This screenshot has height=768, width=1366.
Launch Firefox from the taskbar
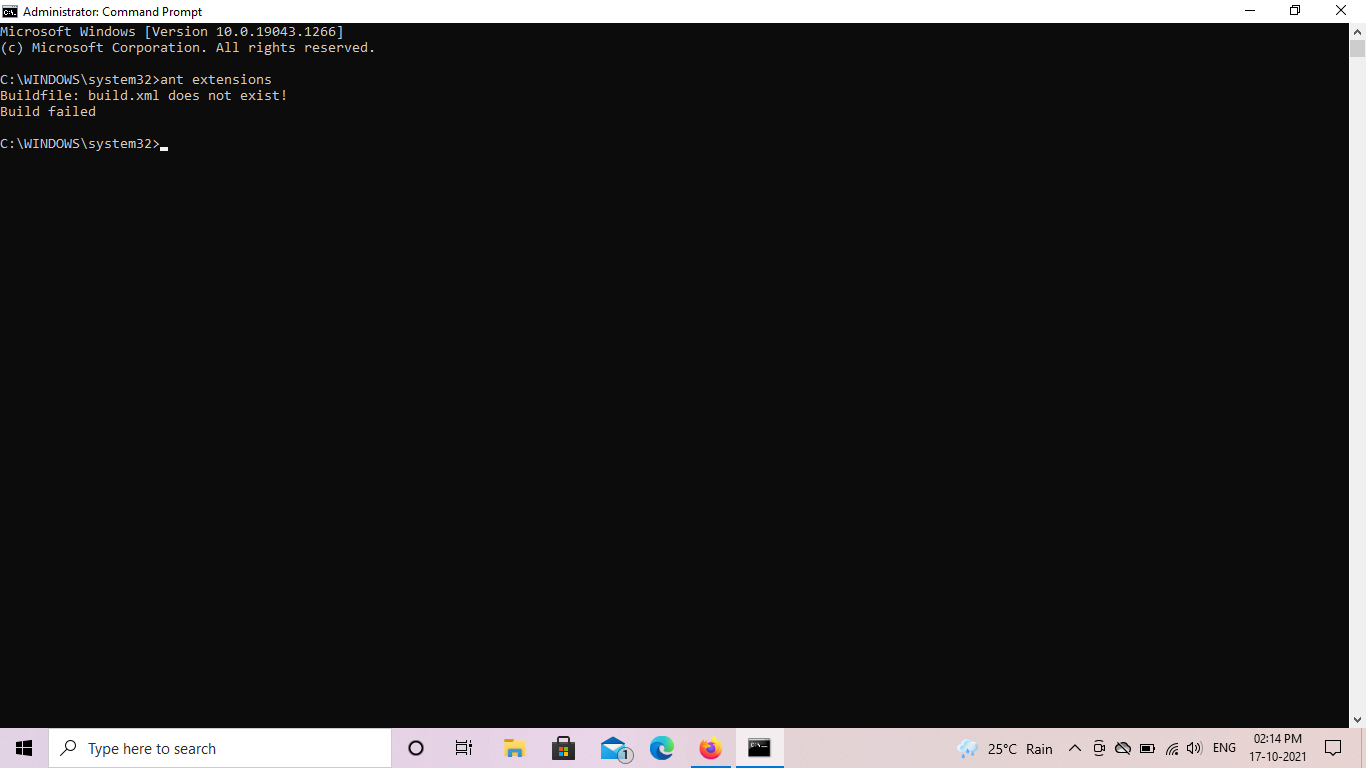711,748
